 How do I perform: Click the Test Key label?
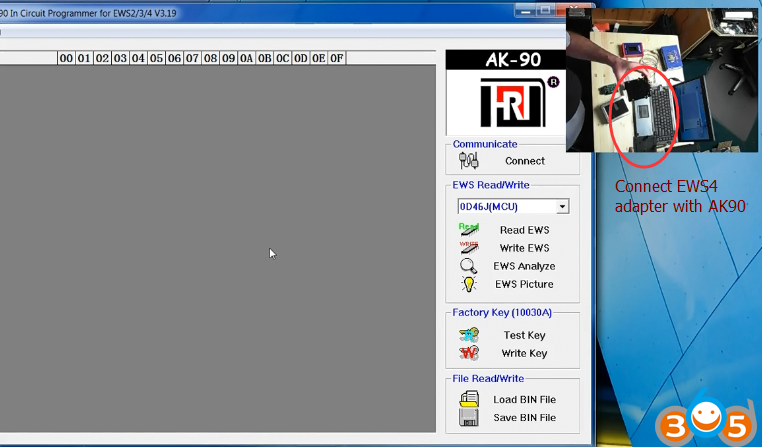[524, 335]
